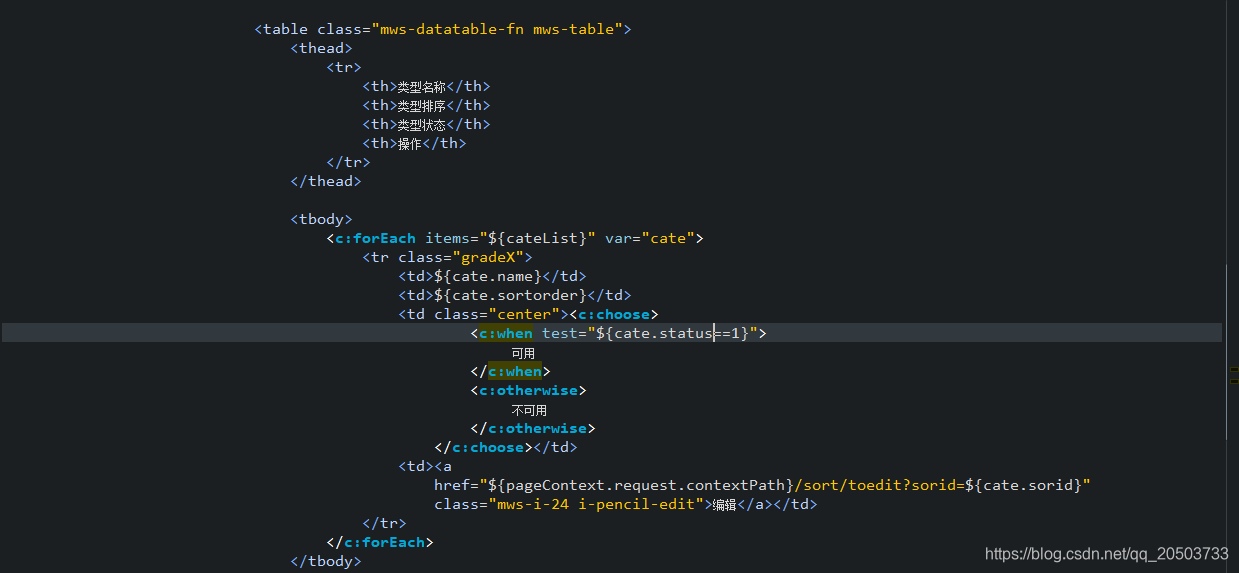Viewport: 1239px width, 573px height.
Task: Click the class "mws-i-24 i-pencil-edit" value
Action: tap(600, 504)
